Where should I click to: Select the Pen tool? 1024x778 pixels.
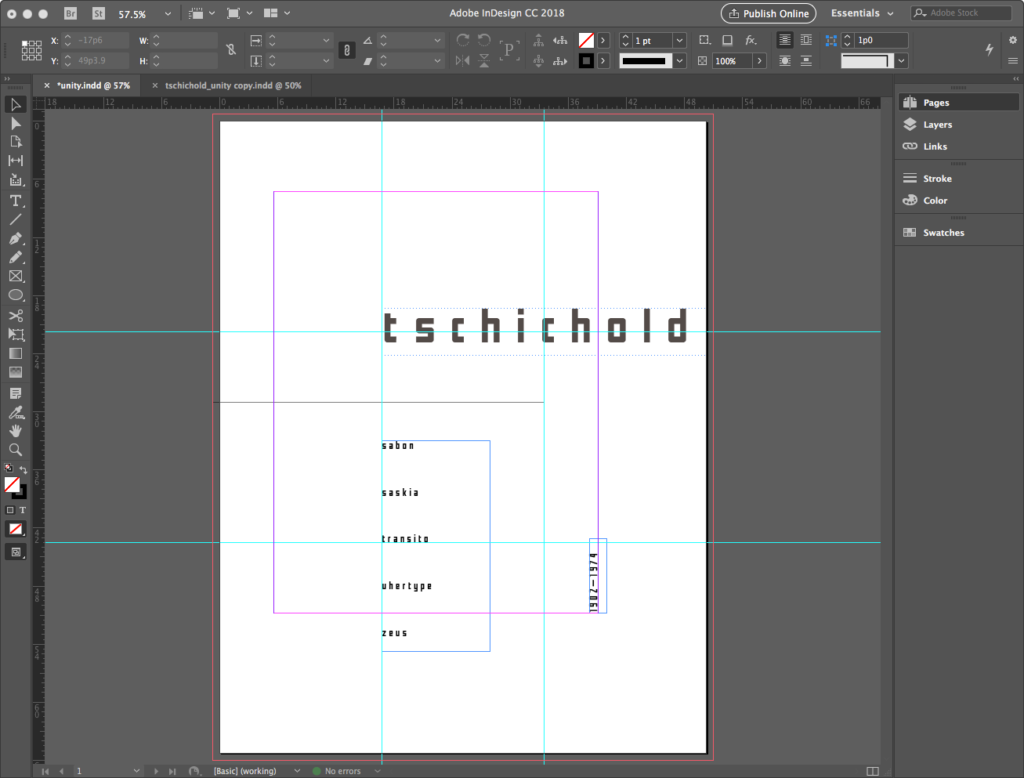click(15, 239)
